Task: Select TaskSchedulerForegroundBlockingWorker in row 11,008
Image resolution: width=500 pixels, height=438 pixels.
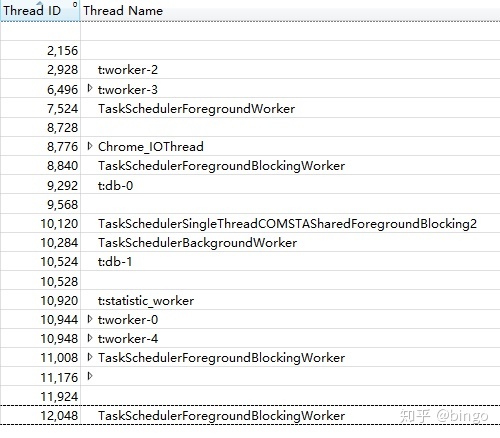Action: tap(221, 358)
